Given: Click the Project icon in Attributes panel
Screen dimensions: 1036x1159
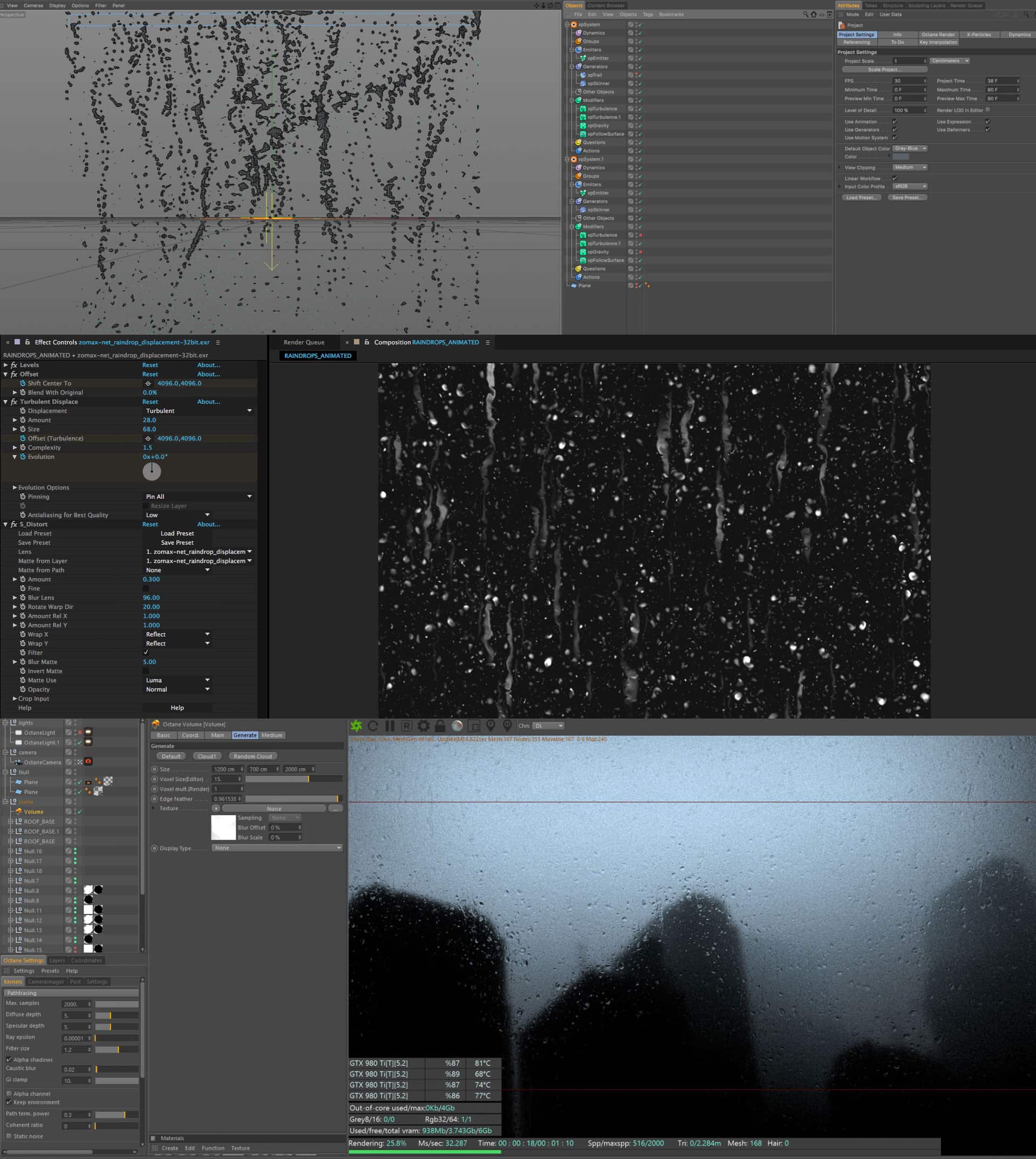Looking at the screenshot, I should pyautogui.click(x=841, y=25).
